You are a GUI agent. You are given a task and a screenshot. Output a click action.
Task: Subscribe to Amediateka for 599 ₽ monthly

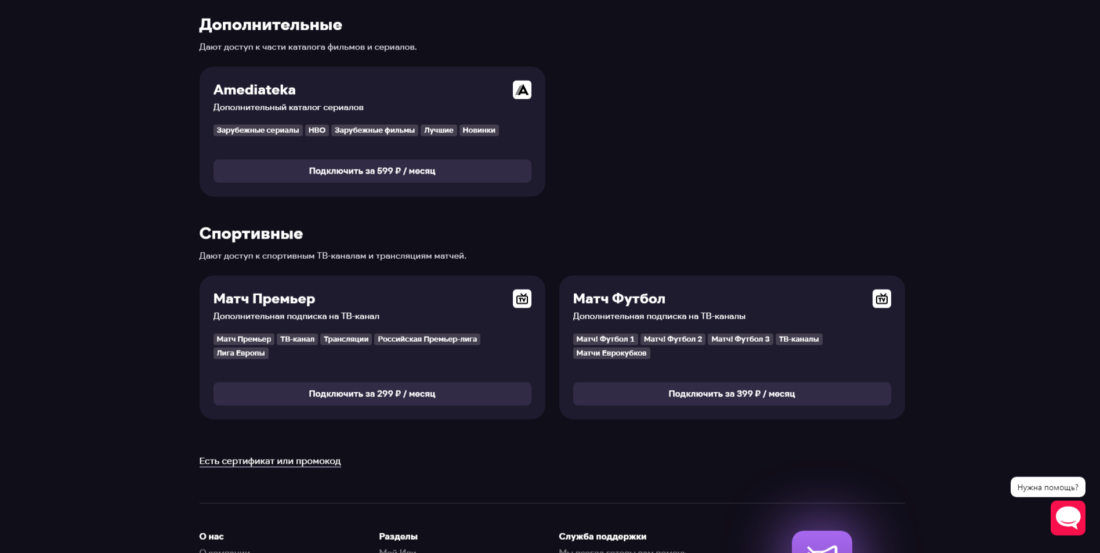372,171
